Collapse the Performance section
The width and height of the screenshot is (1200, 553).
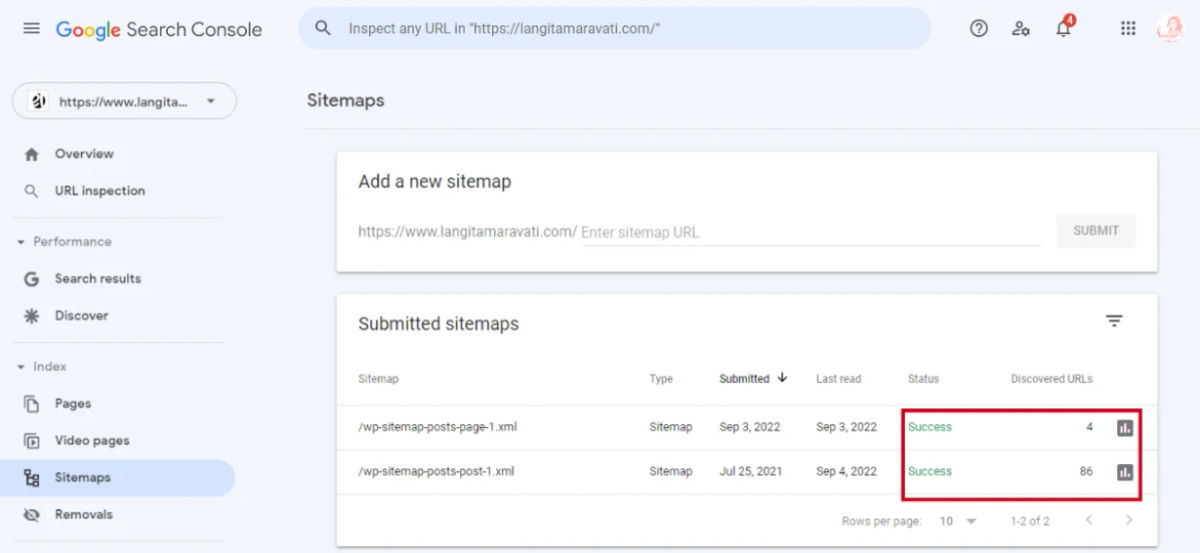(x=64, y=242)
